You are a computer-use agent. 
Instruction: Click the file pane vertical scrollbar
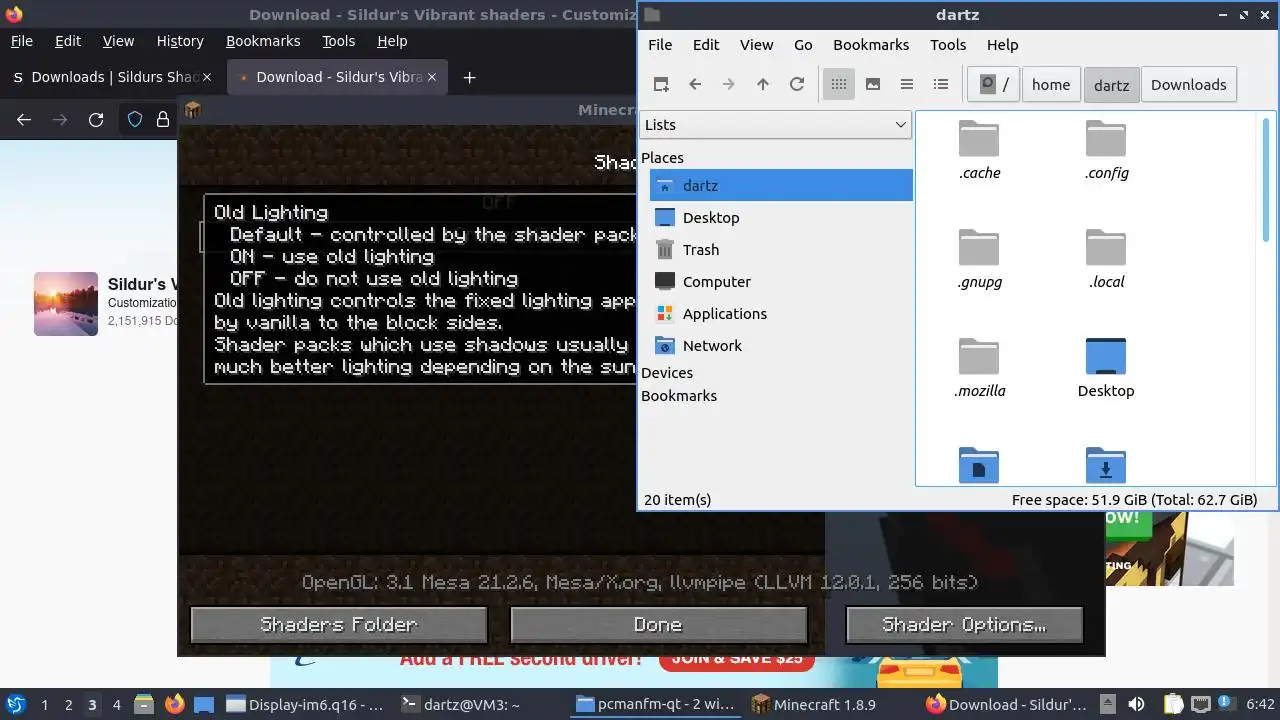coord(1268,180)
